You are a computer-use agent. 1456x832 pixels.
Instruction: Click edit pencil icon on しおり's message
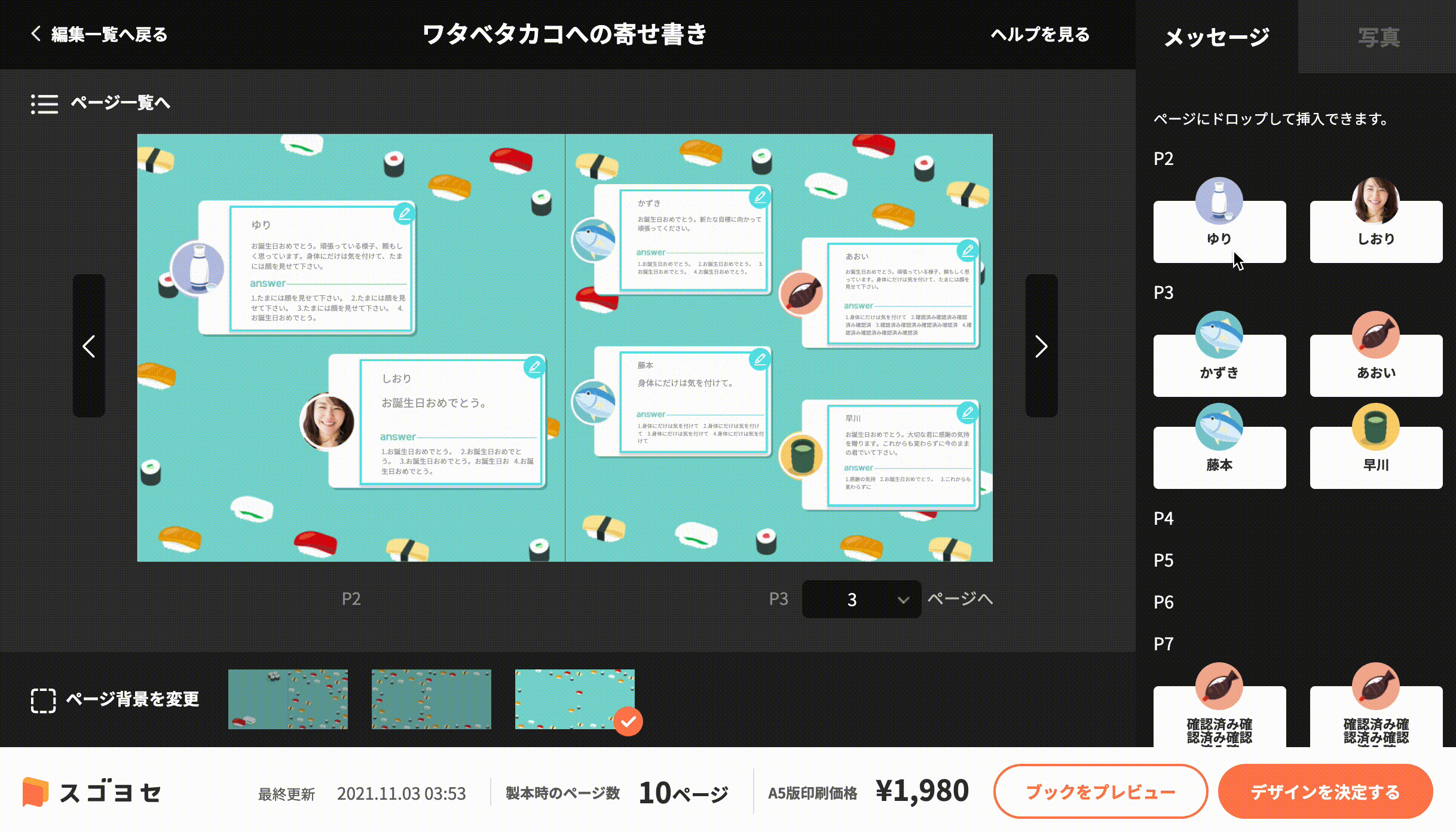(x=534, y=367)
